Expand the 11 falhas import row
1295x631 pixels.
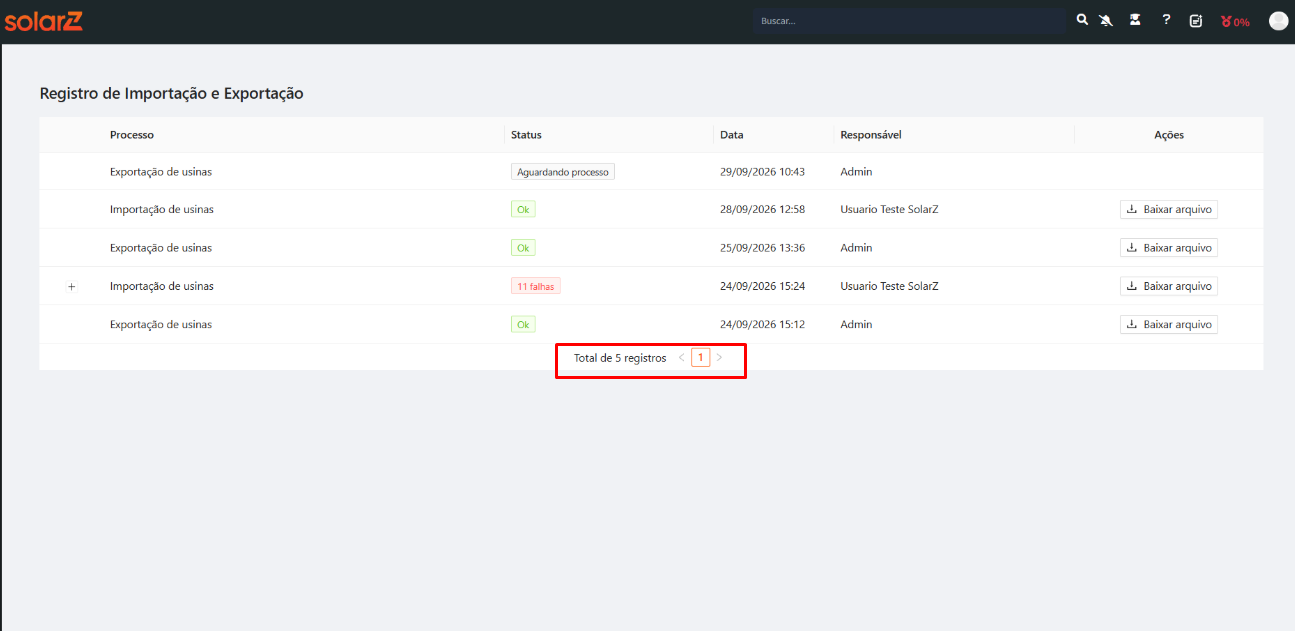click(x=71, y=286)
